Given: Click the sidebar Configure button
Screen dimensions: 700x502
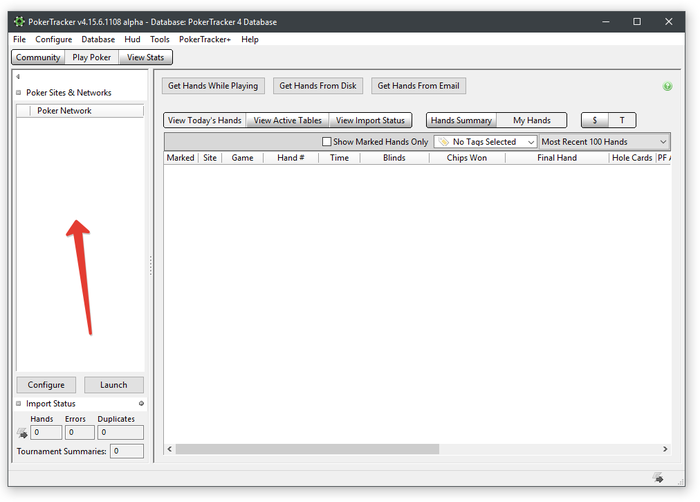Looking at the screenshot, I should click(46, 385).
